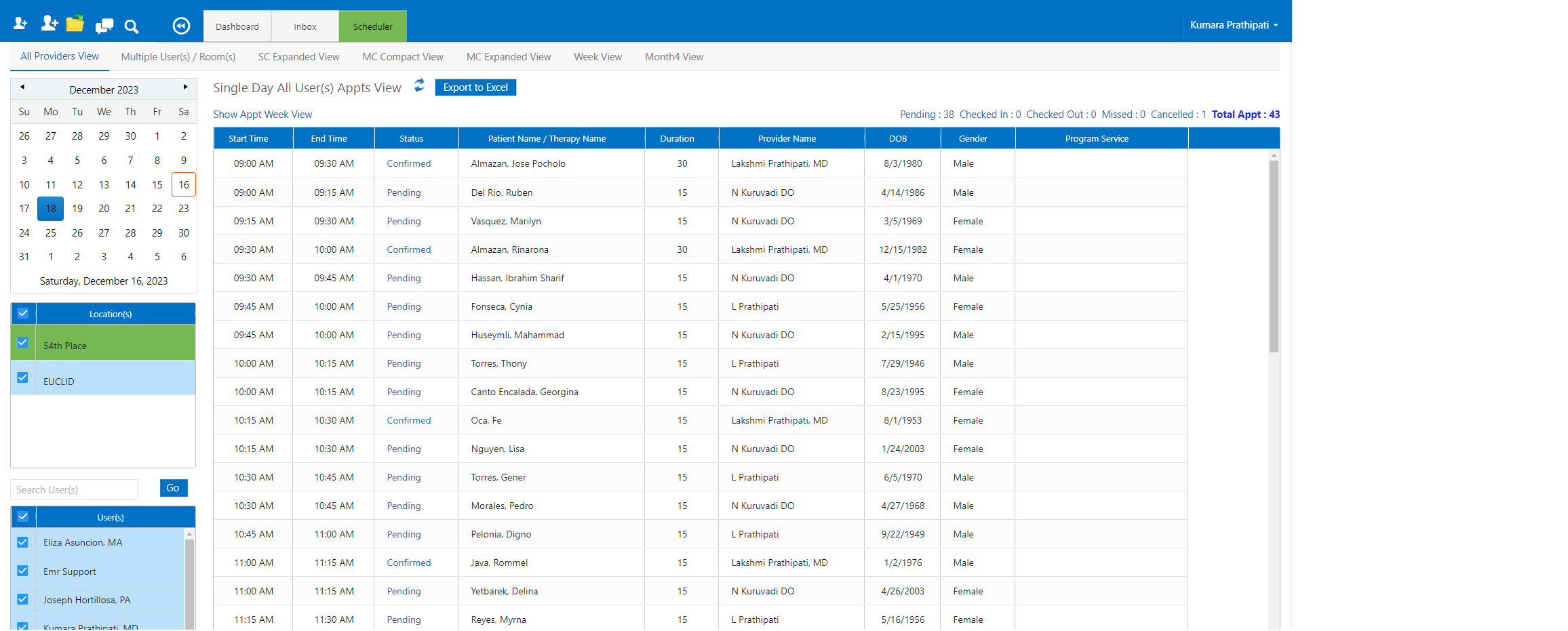Image resolution: width=1568 pixels, height=631 pixels.
Task: Switch to the Inbox tab
Action: coord(305,26)
